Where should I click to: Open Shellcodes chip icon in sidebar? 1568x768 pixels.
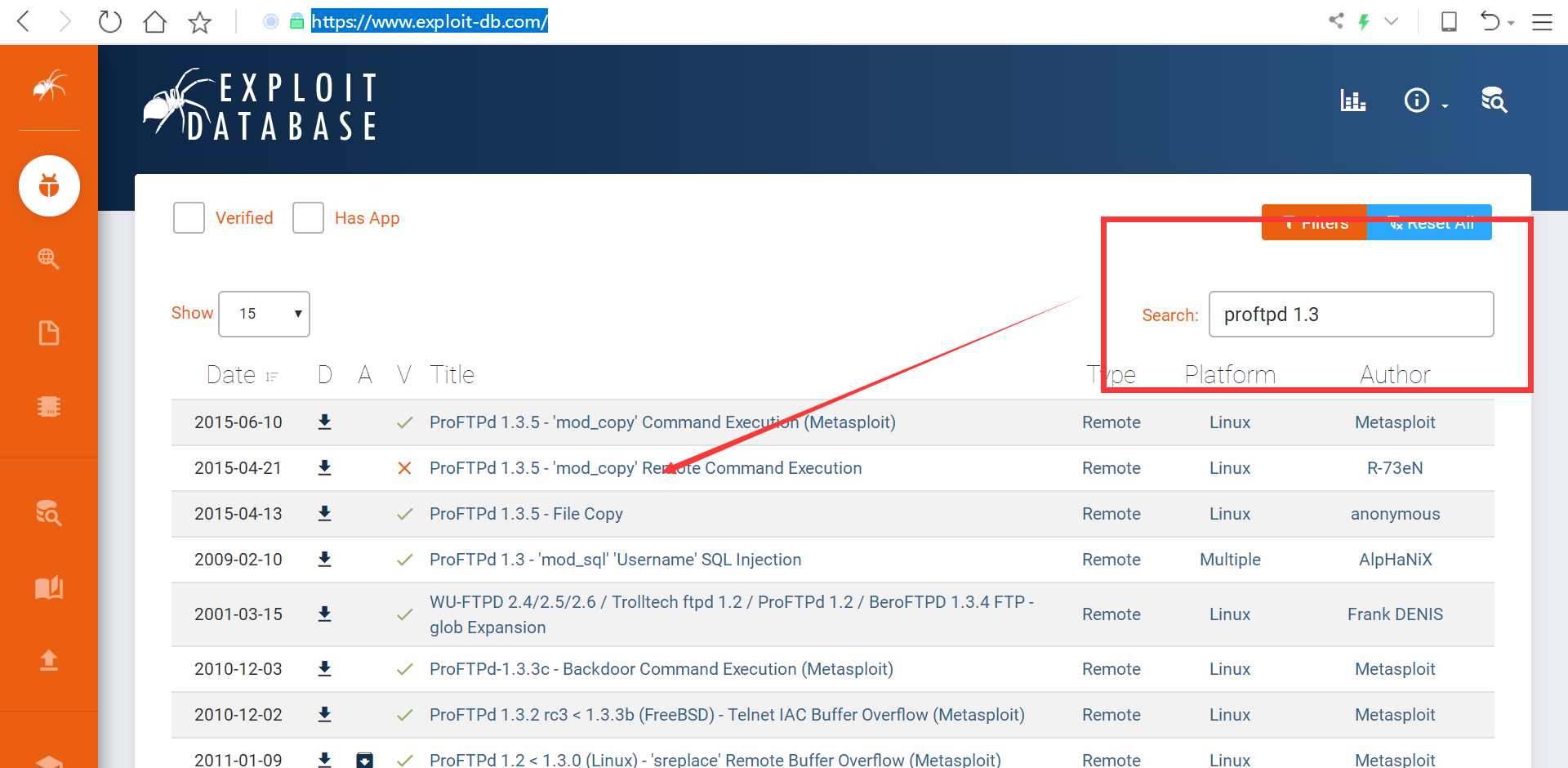pyautogui.click(x=49, y=406)
